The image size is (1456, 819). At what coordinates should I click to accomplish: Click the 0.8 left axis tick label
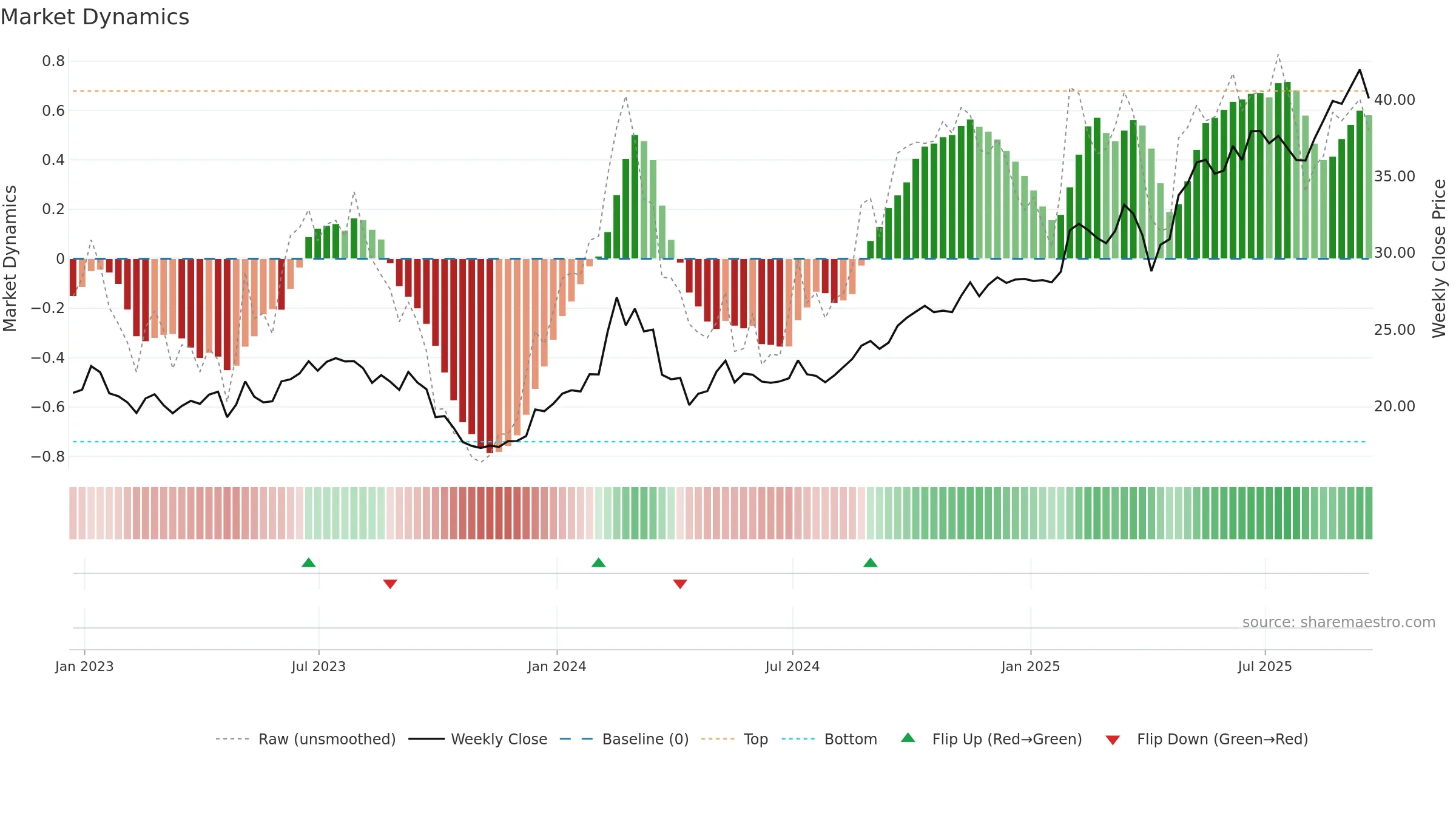(x=53, y=61)
